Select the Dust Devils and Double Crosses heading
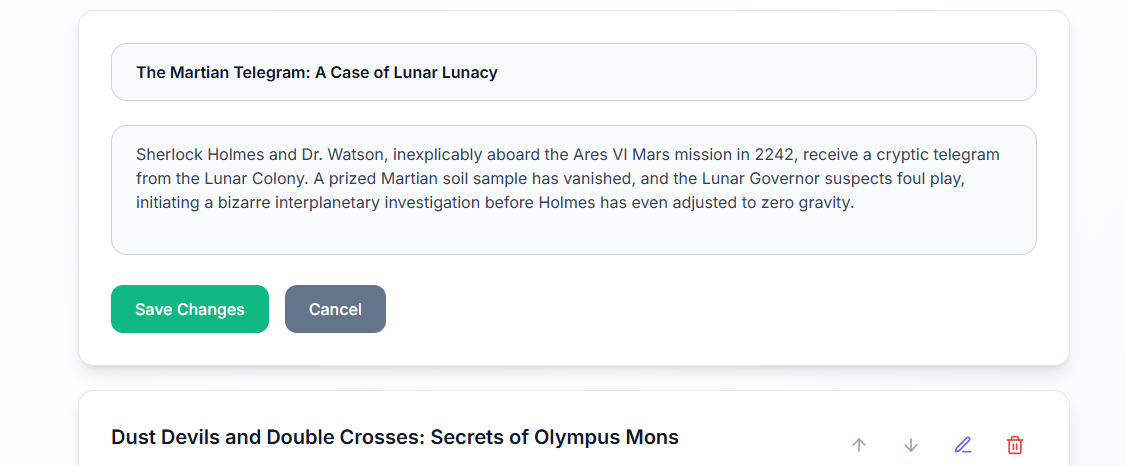The height and width of the screenshot is (466, 1125). [x=395, y=437]
